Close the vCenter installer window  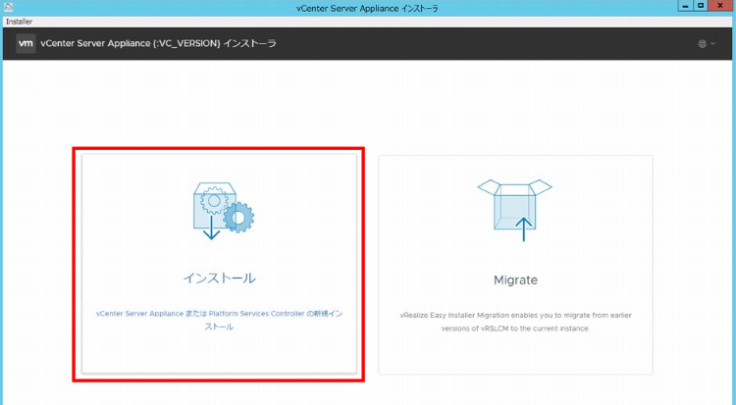[721, 6]
